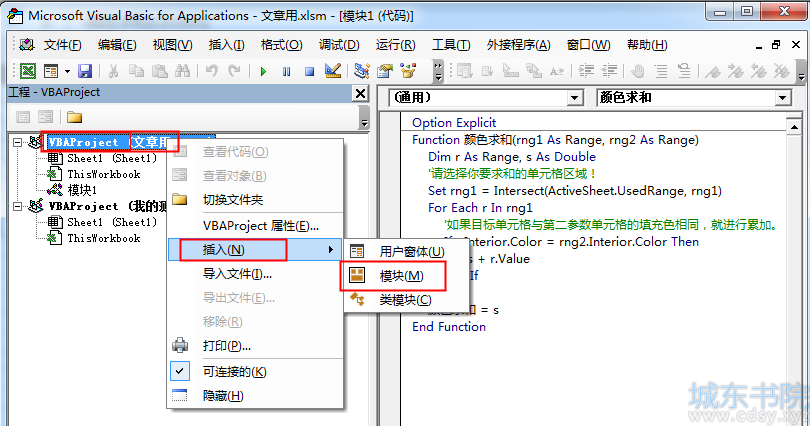Choose 切换文件夹 in the context menu
This screenshot has width=810, height=426.
(x=256, y=200)
